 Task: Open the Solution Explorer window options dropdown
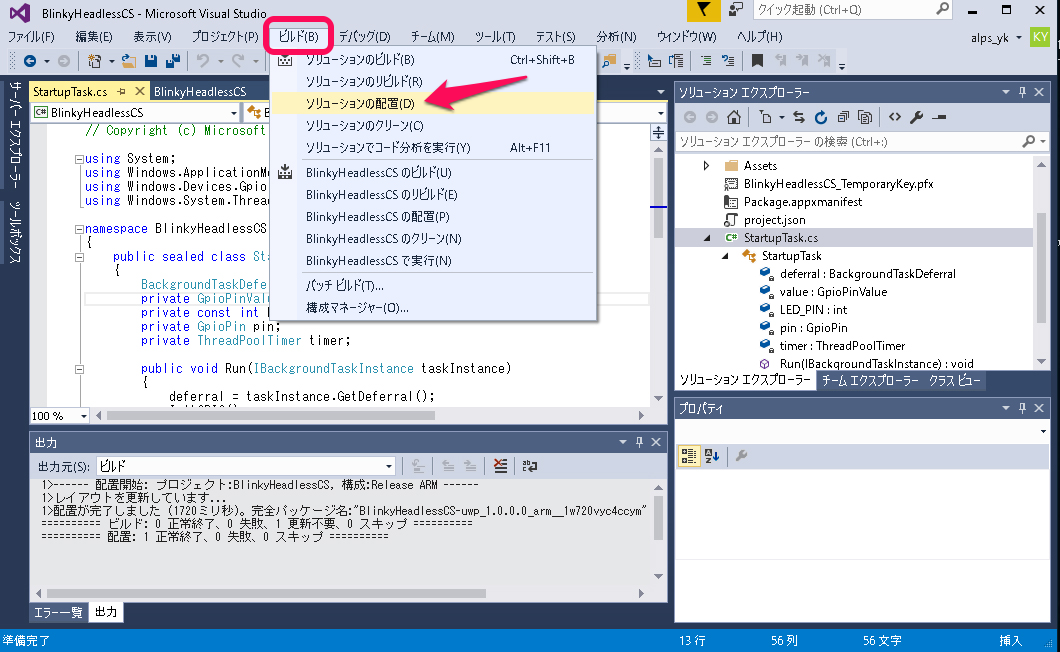(1005, 92)
